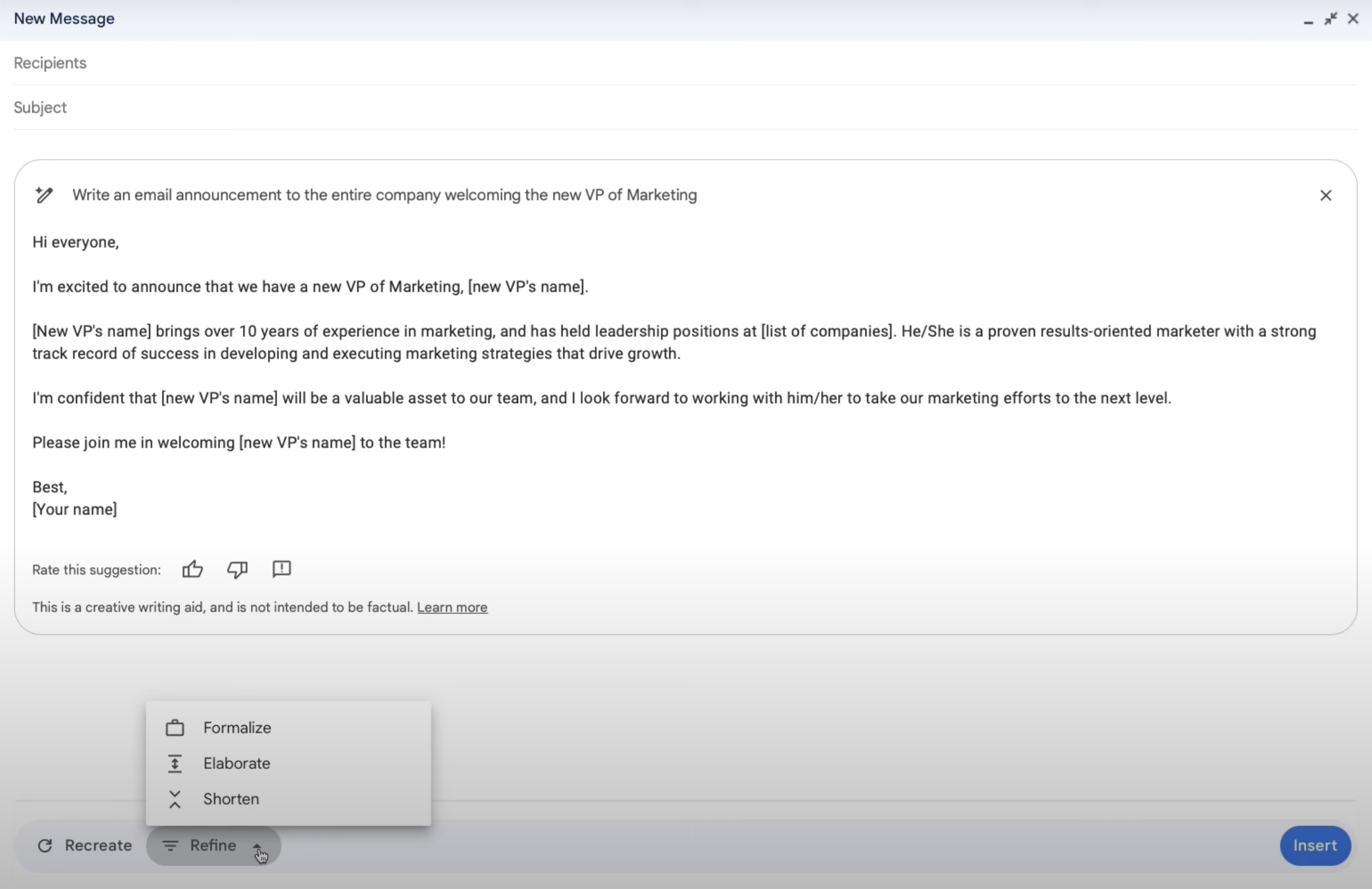The height and width of the screenshot is (889, 1372).
Task: Click the thumbs down rating icon
Action: 237,570
